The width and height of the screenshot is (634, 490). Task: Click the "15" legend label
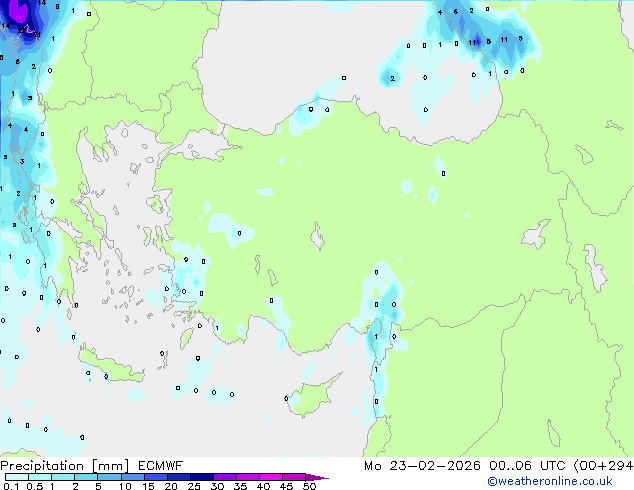(x=148, y=486)
